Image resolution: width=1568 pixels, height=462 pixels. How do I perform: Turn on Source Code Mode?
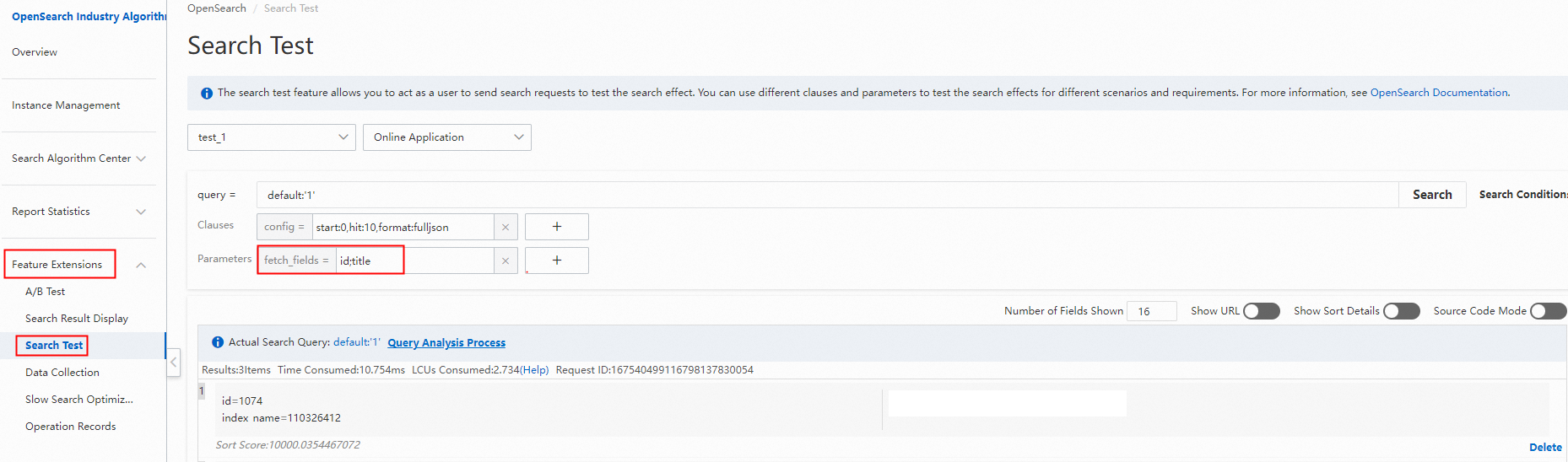pos(1549,311)
